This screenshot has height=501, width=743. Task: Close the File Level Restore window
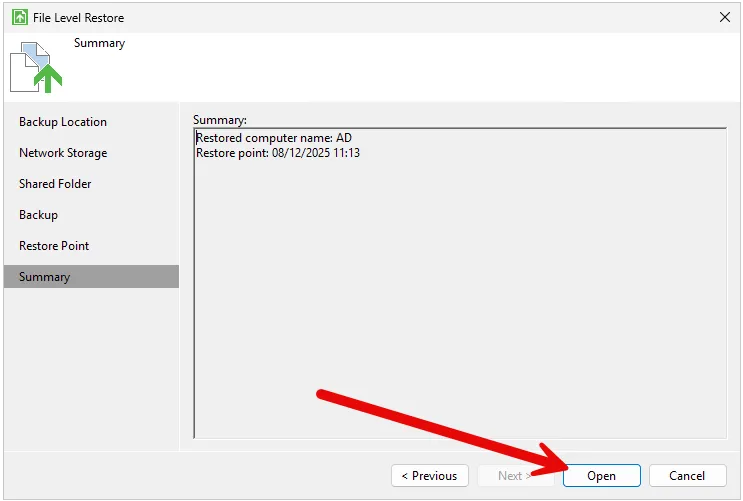[x=724, y=18]
